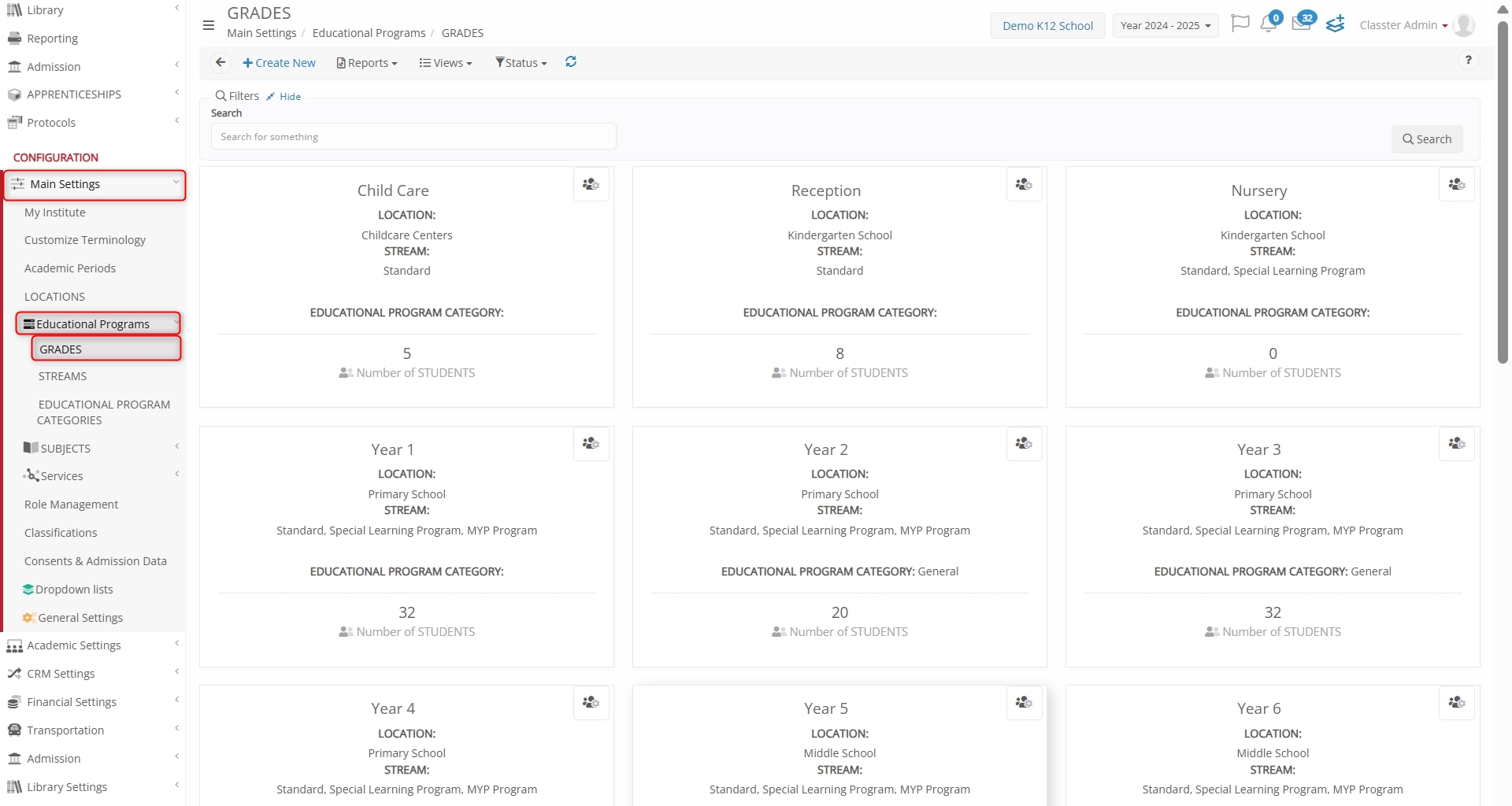Open Year 5 card group settings icon

click(1024, 702)
